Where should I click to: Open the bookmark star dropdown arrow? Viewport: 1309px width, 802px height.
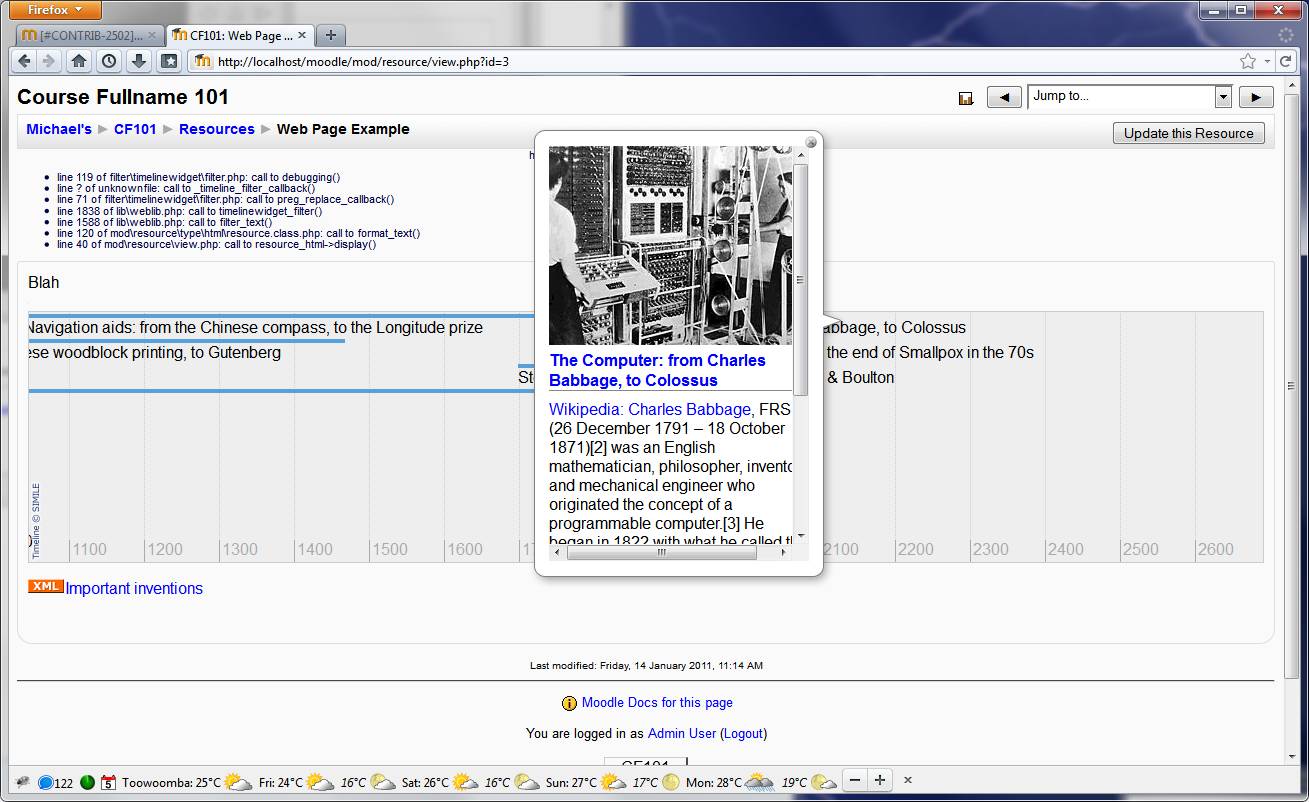coord(1267,61)
